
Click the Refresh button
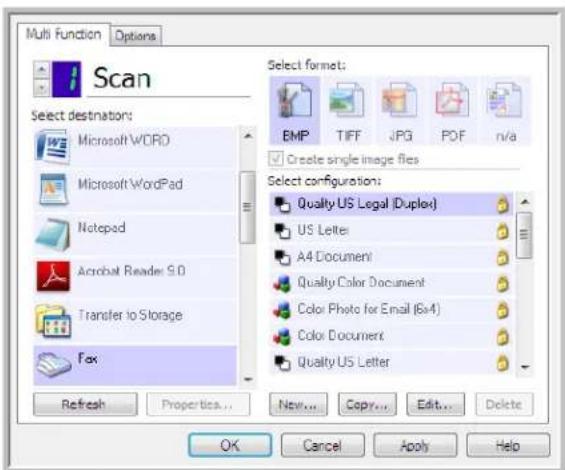coord(85,404)
